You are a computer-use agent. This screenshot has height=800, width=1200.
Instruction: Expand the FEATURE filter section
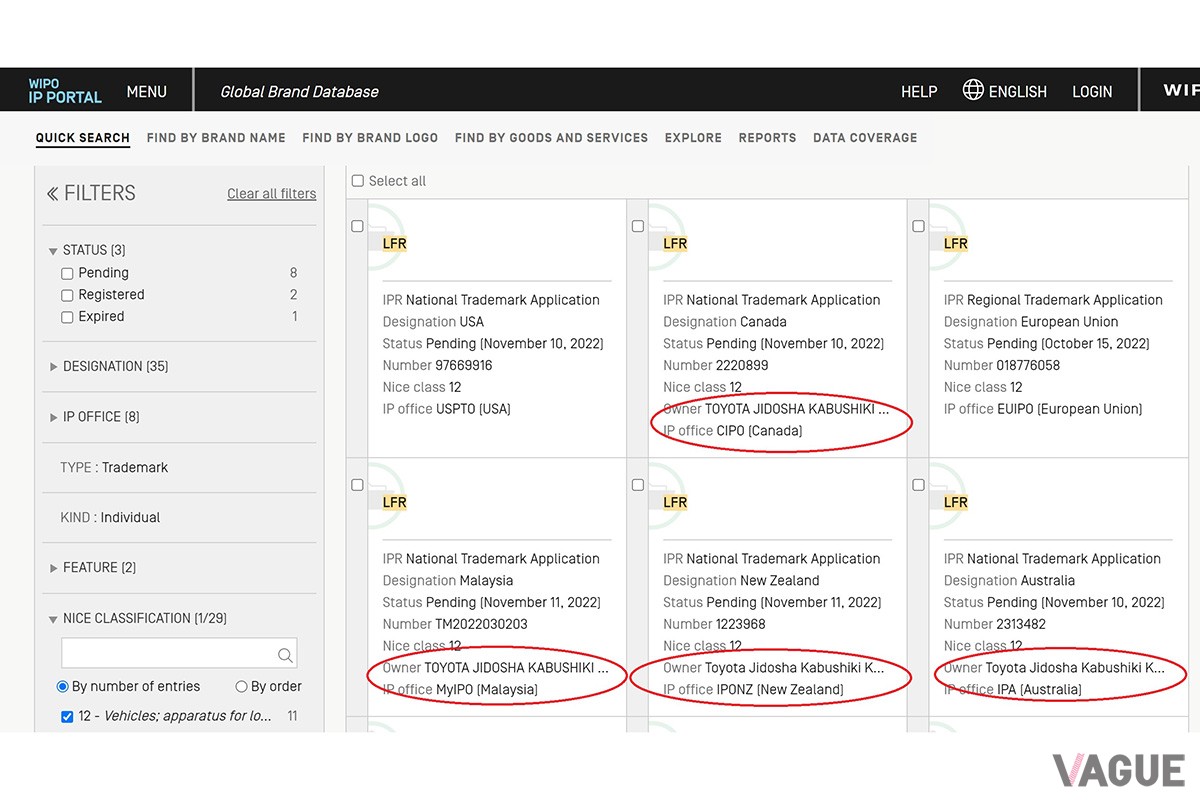[92, 567]
